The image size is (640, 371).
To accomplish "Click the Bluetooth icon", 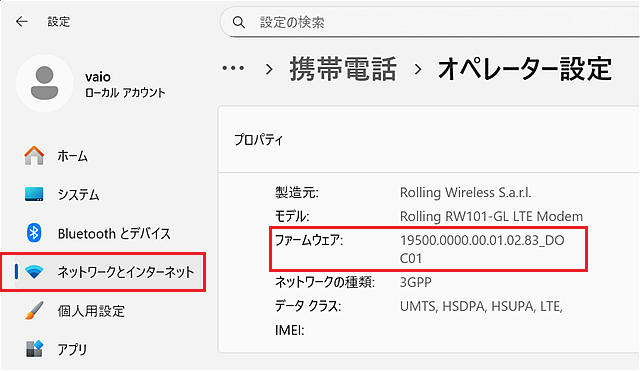I will tap(34, 233).
